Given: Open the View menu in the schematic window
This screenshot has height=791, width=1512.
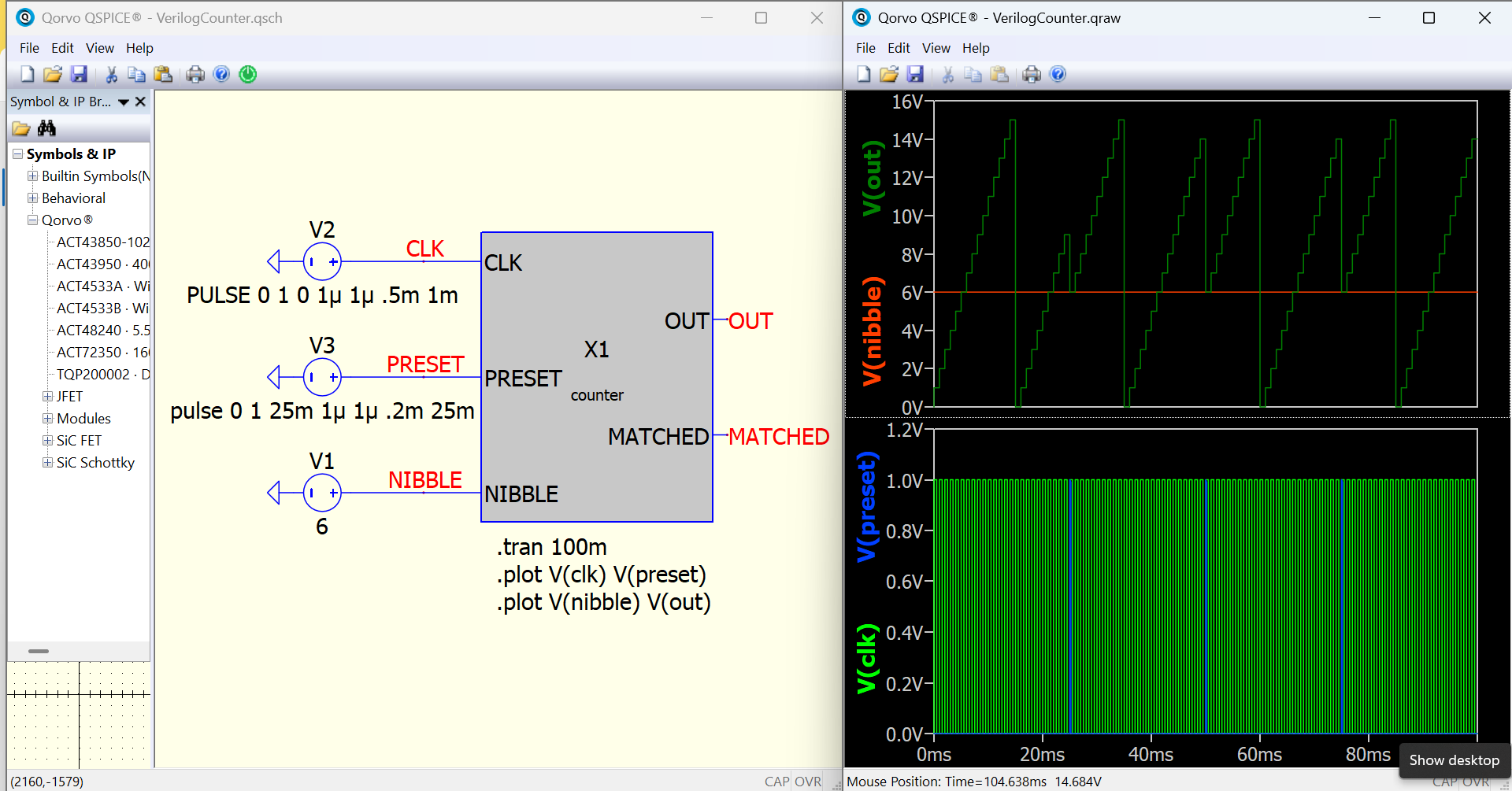Looking at the screenshot, I should pyautogui.click(x=99, y=48).
